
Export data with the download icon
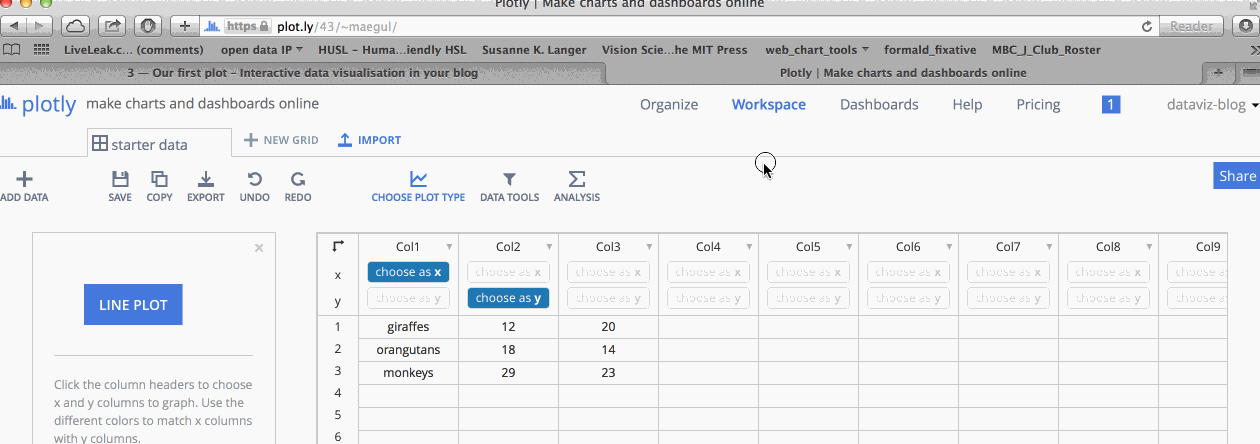click(x=206, y=179)
